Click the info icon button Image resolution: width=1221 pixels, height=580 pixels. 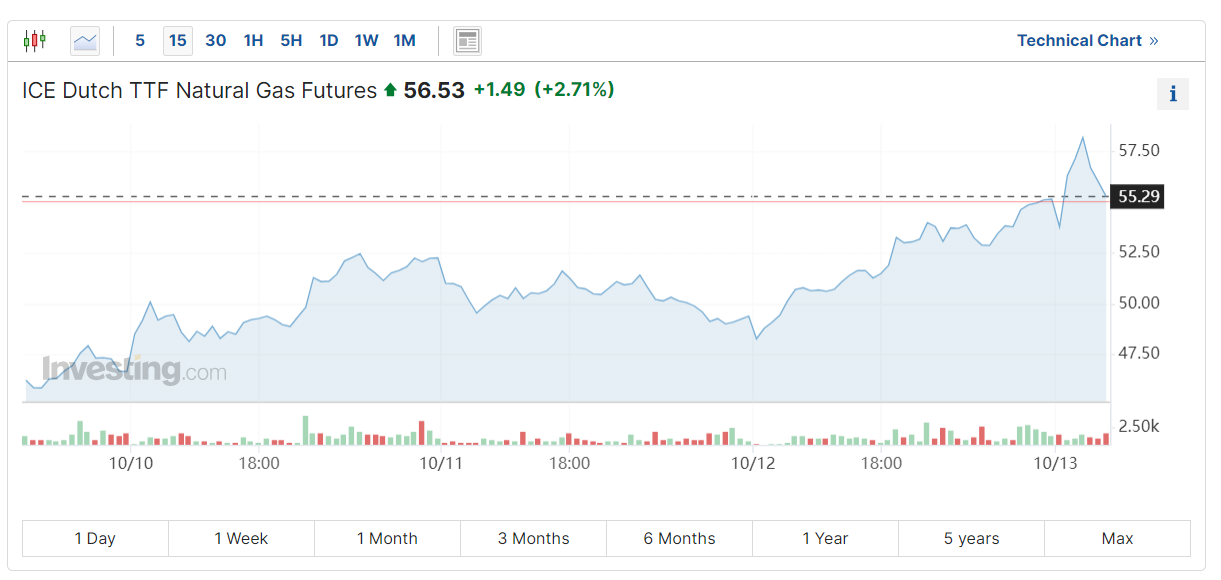(x=1173, y=94)
